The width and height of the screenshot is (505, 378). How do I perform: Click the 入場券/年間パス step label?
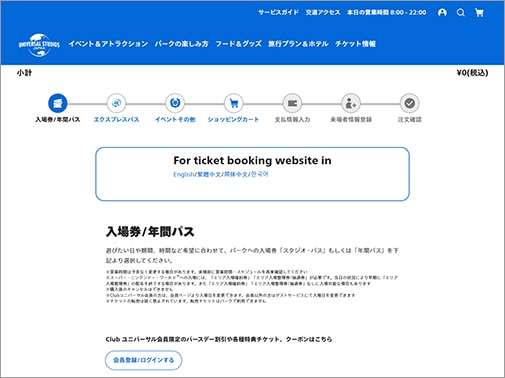point(58,119)
